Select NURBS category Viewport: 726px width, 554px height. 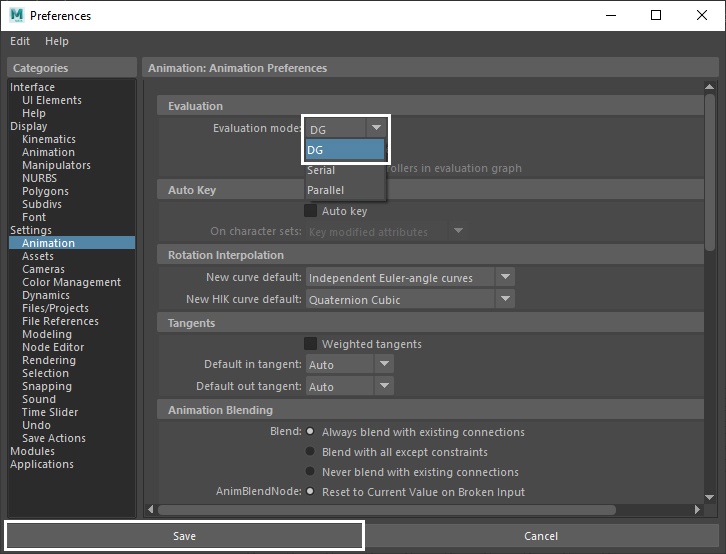(39, 178)
